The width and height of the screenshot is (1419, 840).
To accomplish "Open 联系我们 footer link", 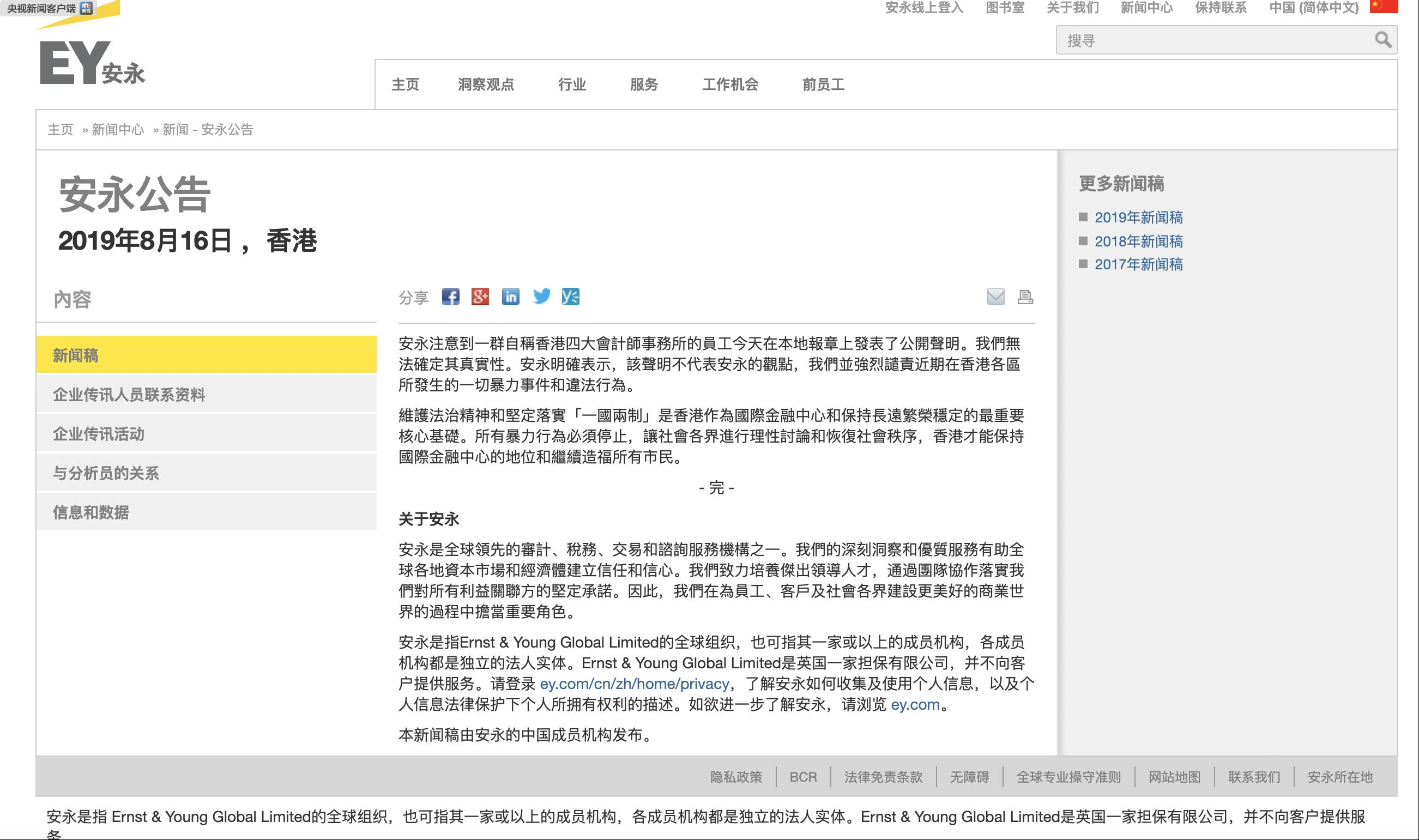I will pos(1254,777).
